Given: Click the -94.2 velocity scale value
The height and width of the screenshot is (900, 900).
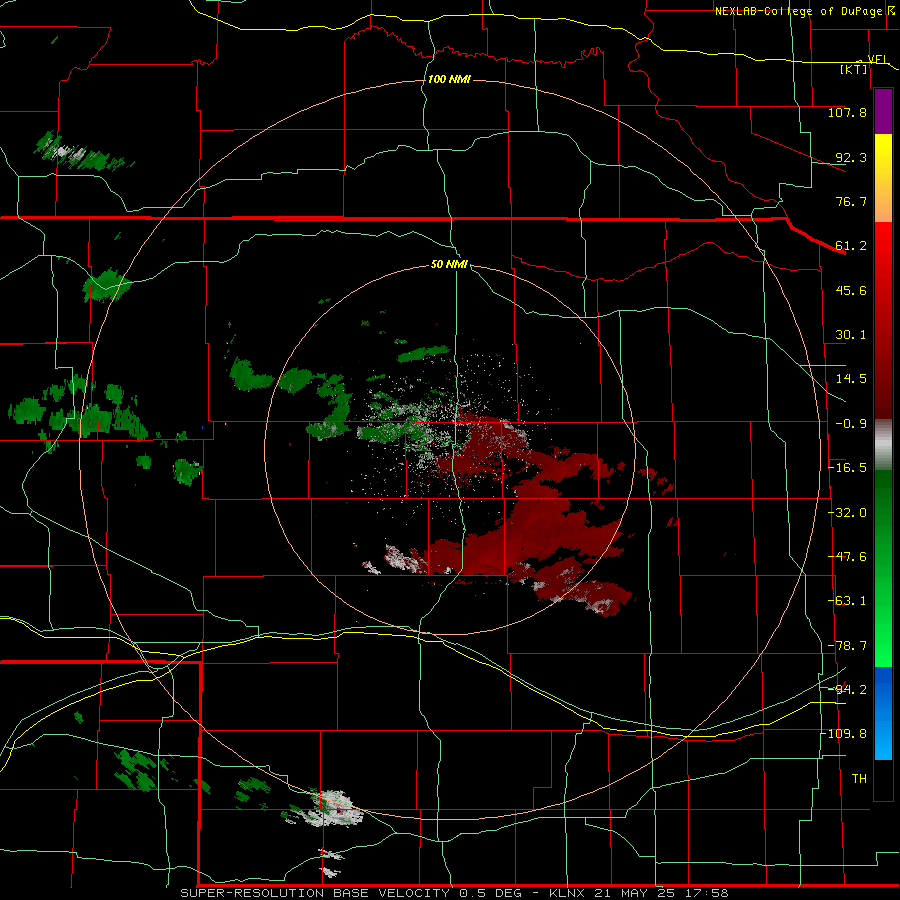Looking at the screenshot, I should pyautogui.click(x=847, y=690).
